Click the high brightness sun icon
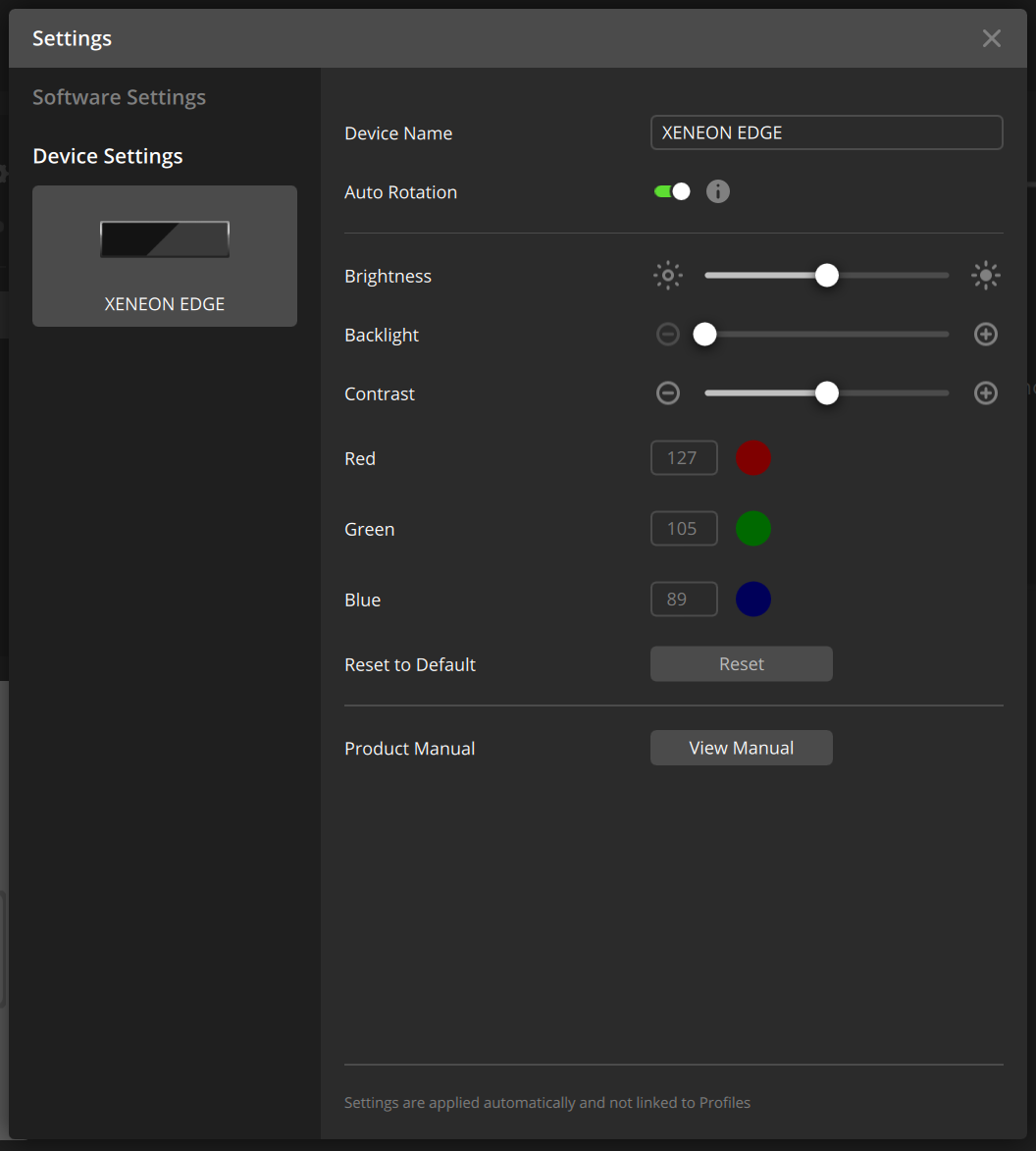Image resolution: width=1036 pixels, height=1151 pixels. pos(985,276)
